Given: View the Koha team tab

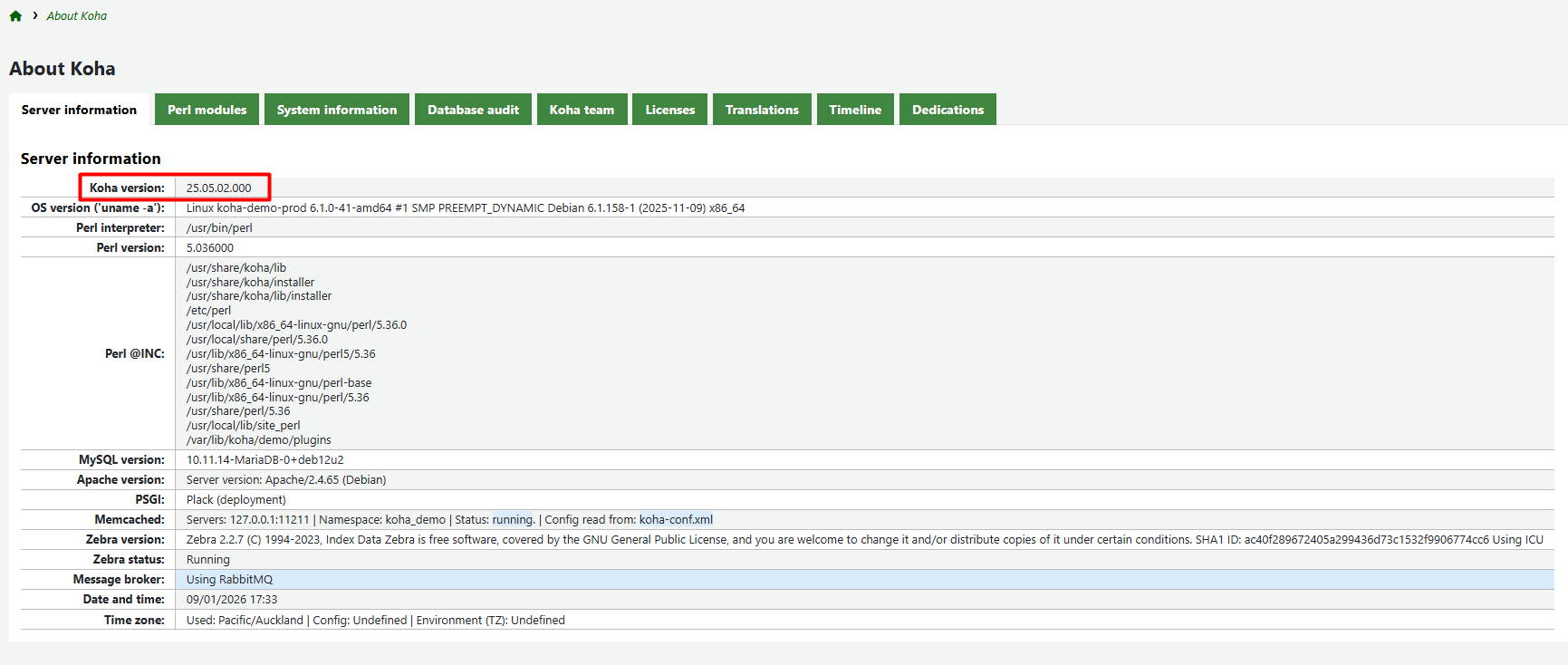Looking at the screenshot, I should [582, 110].
